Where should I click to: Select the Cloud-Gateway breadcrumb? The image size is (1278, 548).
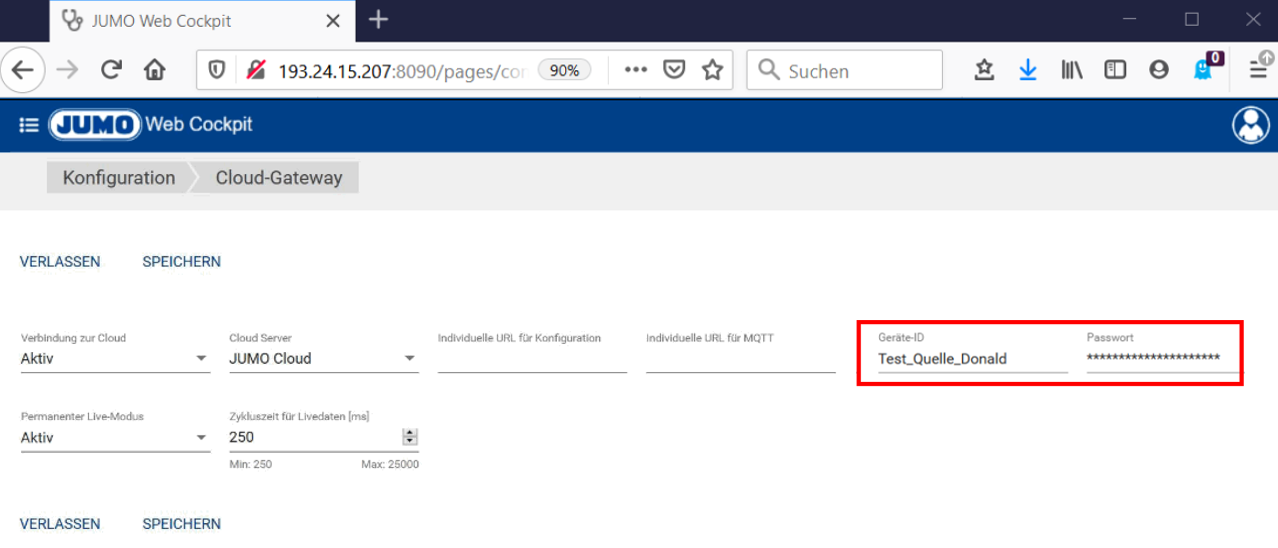[279, 178]
